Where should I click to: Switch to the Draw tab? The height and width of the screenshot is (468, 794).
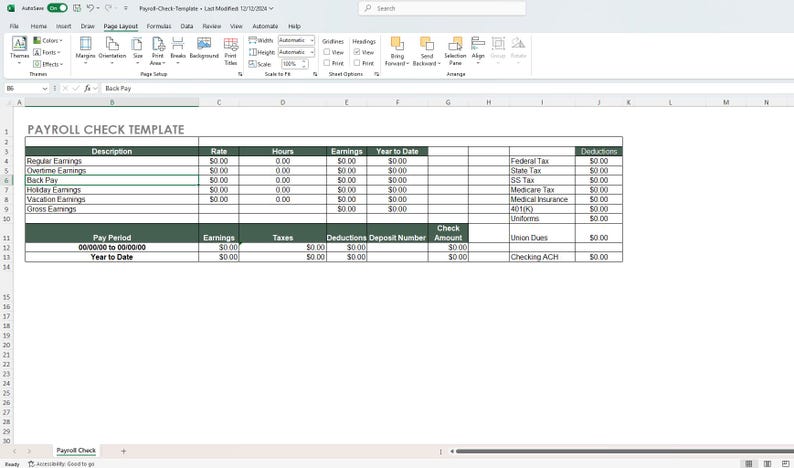tap(88, 26)
